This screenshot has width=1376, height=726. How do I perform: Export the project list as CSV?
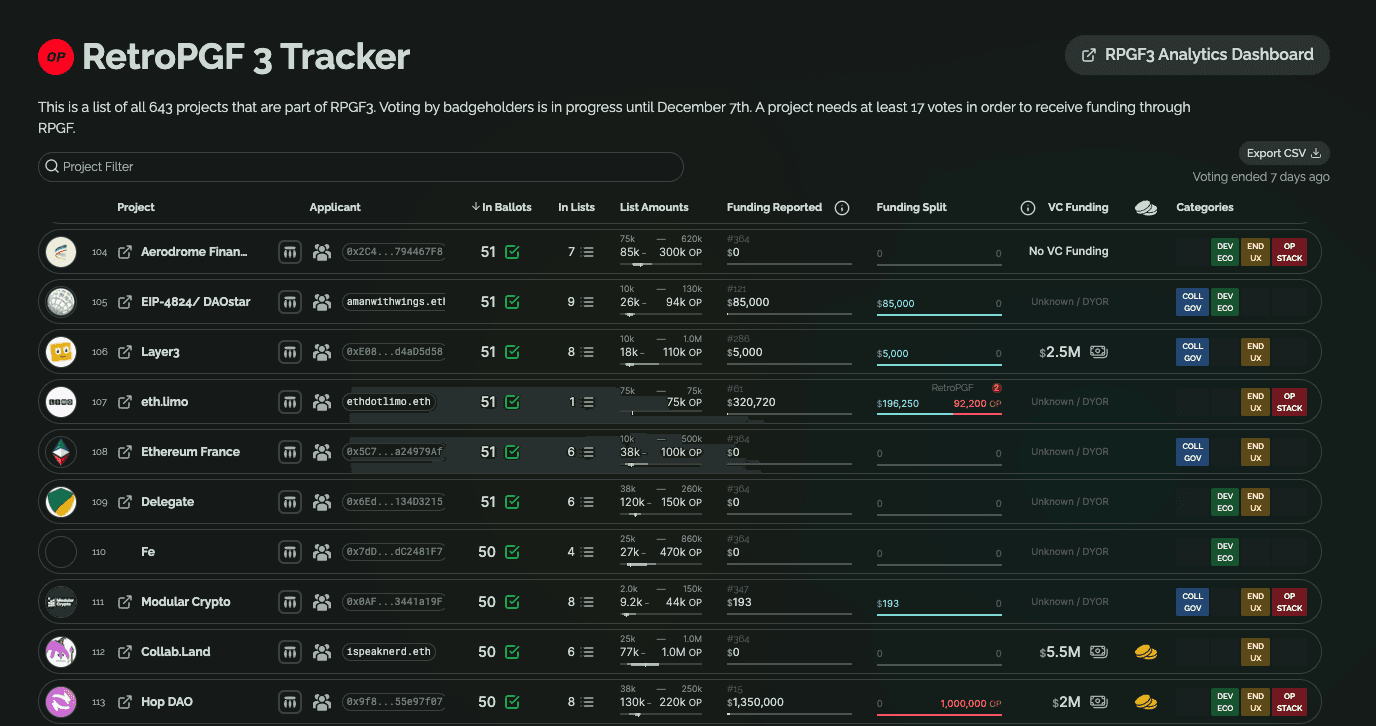[1284, 153]
